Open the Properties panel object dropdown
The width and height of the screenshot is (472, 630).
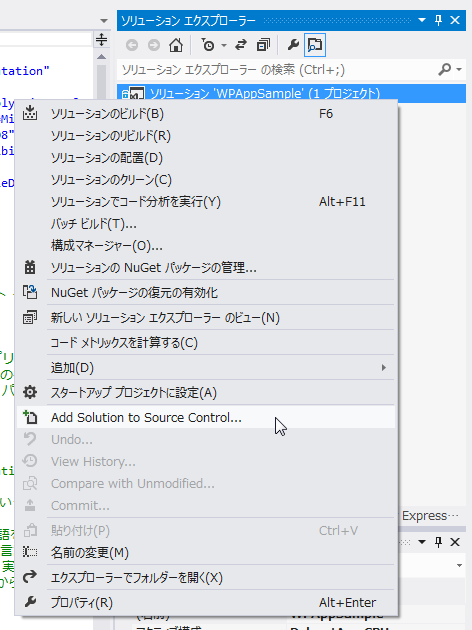click(459, 565)
